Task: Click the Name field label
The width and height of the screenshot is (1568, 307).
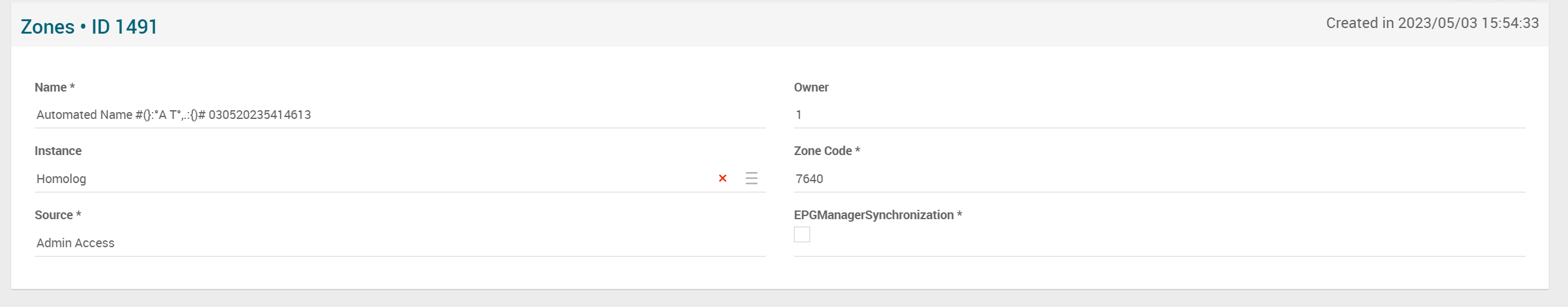Action: (x=50, y=88)
